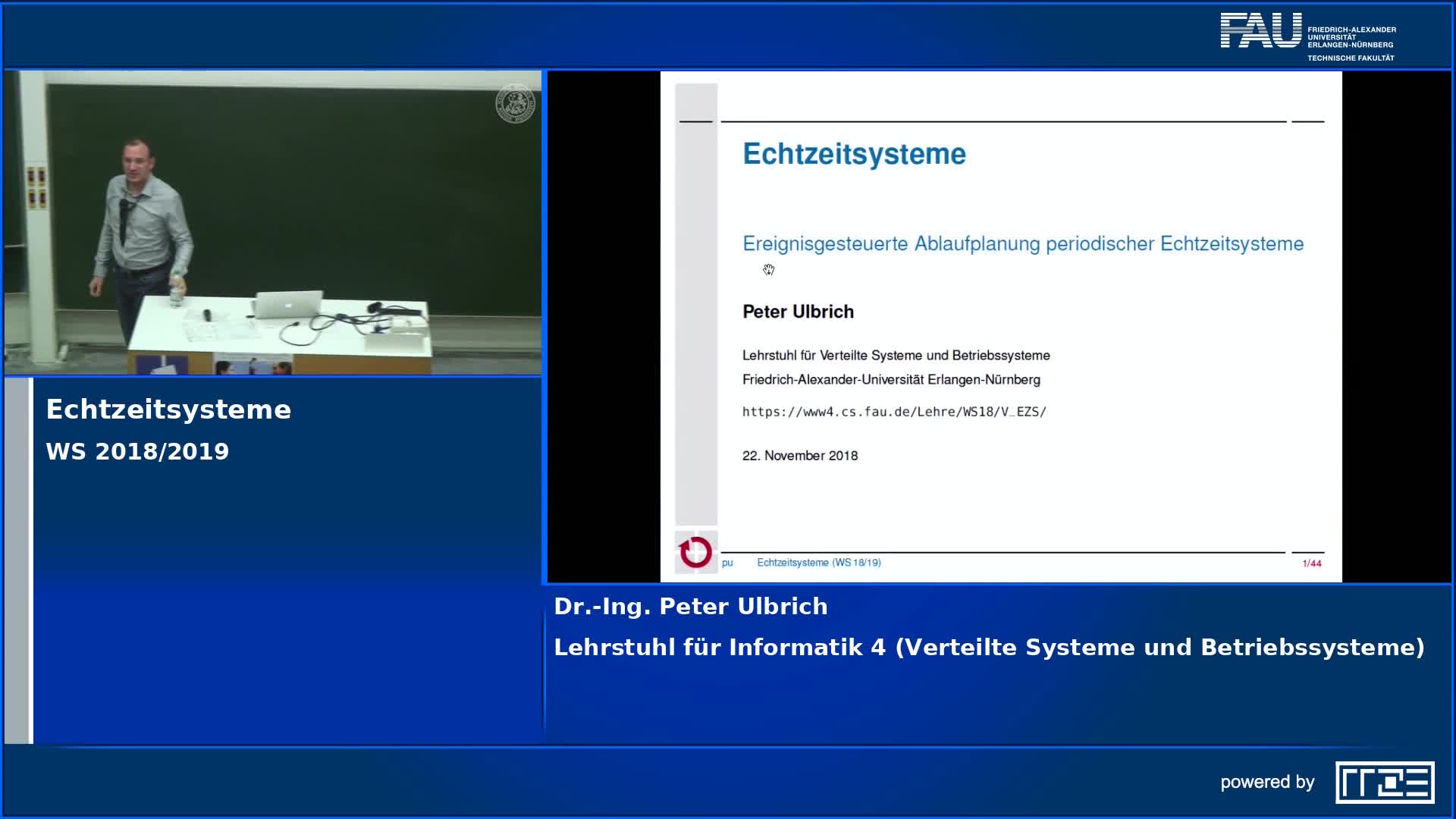Click the slide page number 1/44

point(1311,563)
